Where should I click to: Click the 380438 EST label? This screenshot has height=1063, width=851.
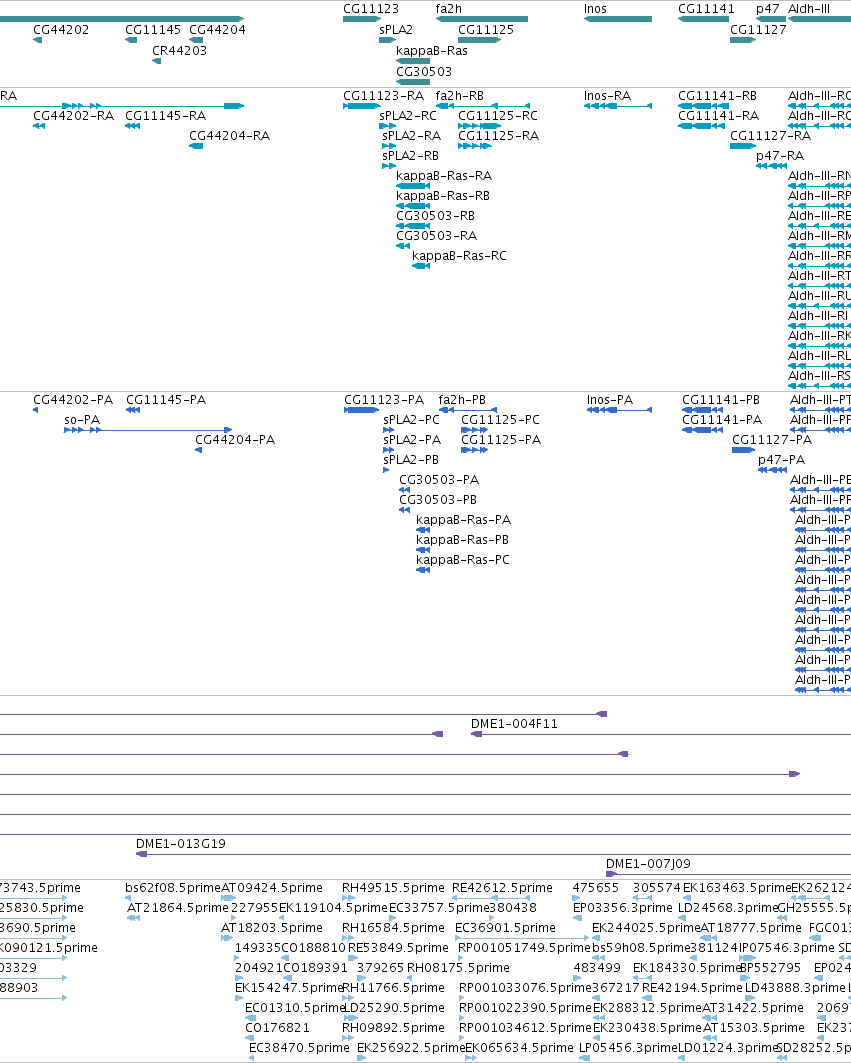513,908
